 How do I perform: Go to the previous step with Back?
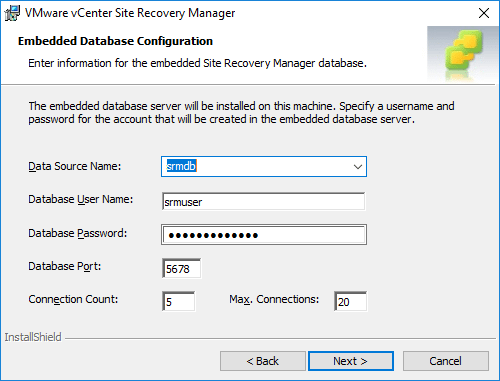(263, 361)
